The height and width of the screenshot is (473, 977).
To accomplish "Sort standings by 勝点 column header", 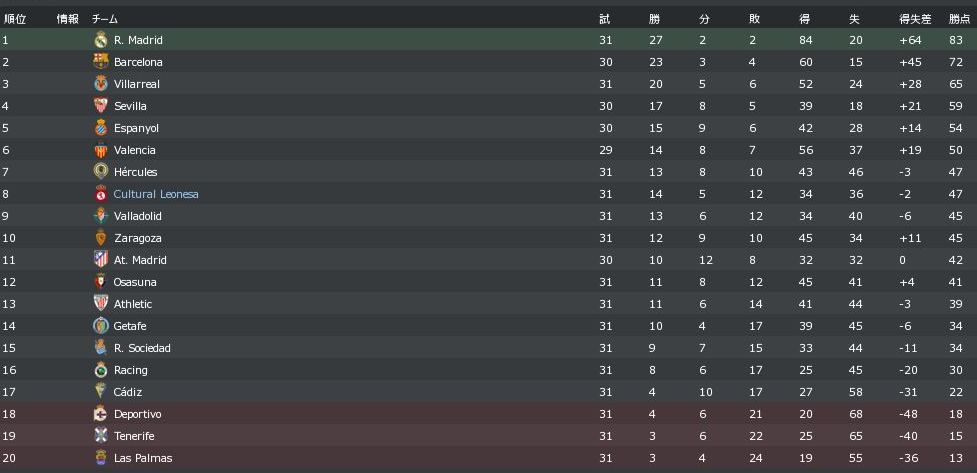I will 958,19.
